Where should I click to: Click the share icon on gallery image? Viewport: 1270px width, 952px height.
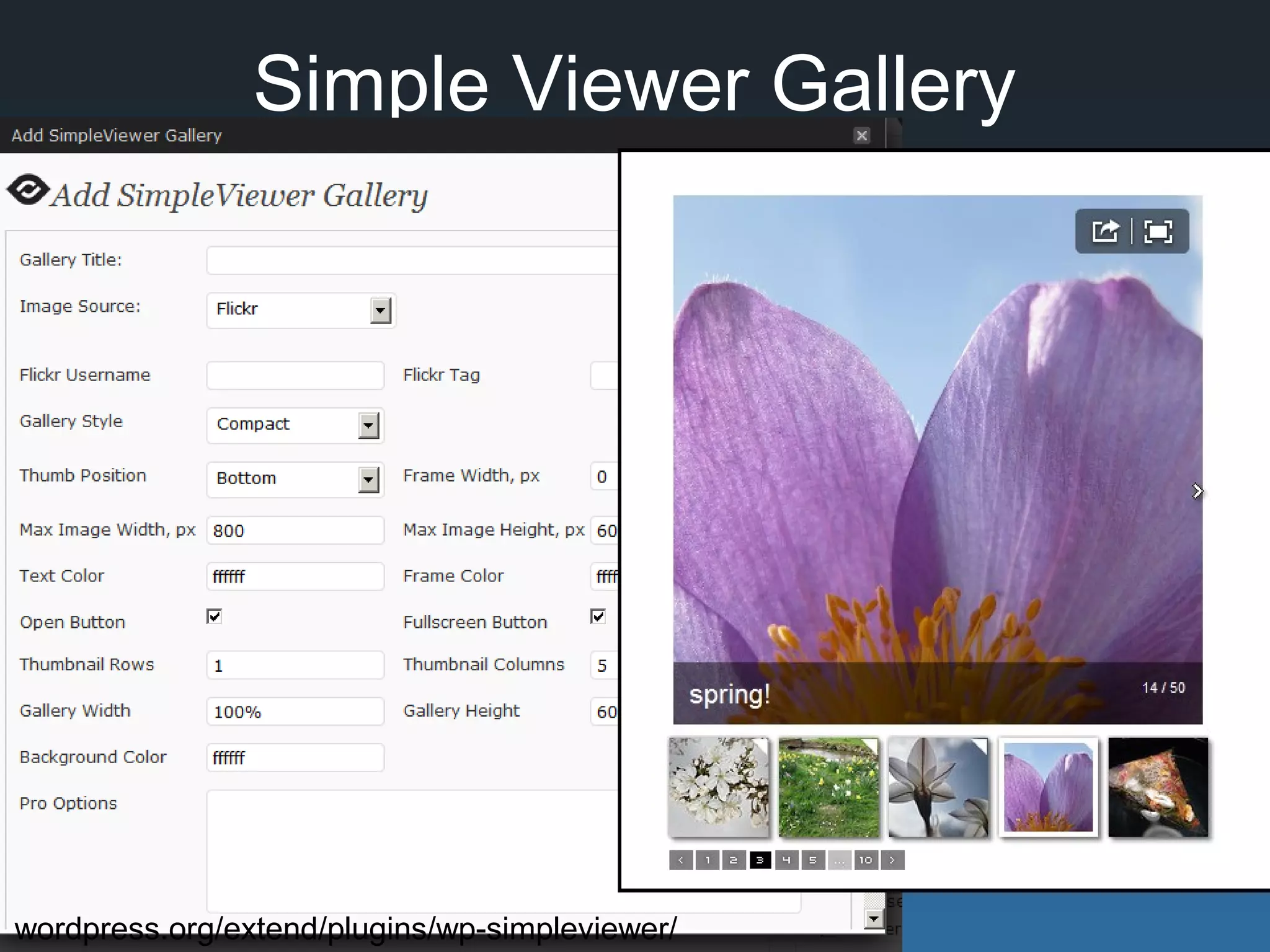click(1105, 231)
